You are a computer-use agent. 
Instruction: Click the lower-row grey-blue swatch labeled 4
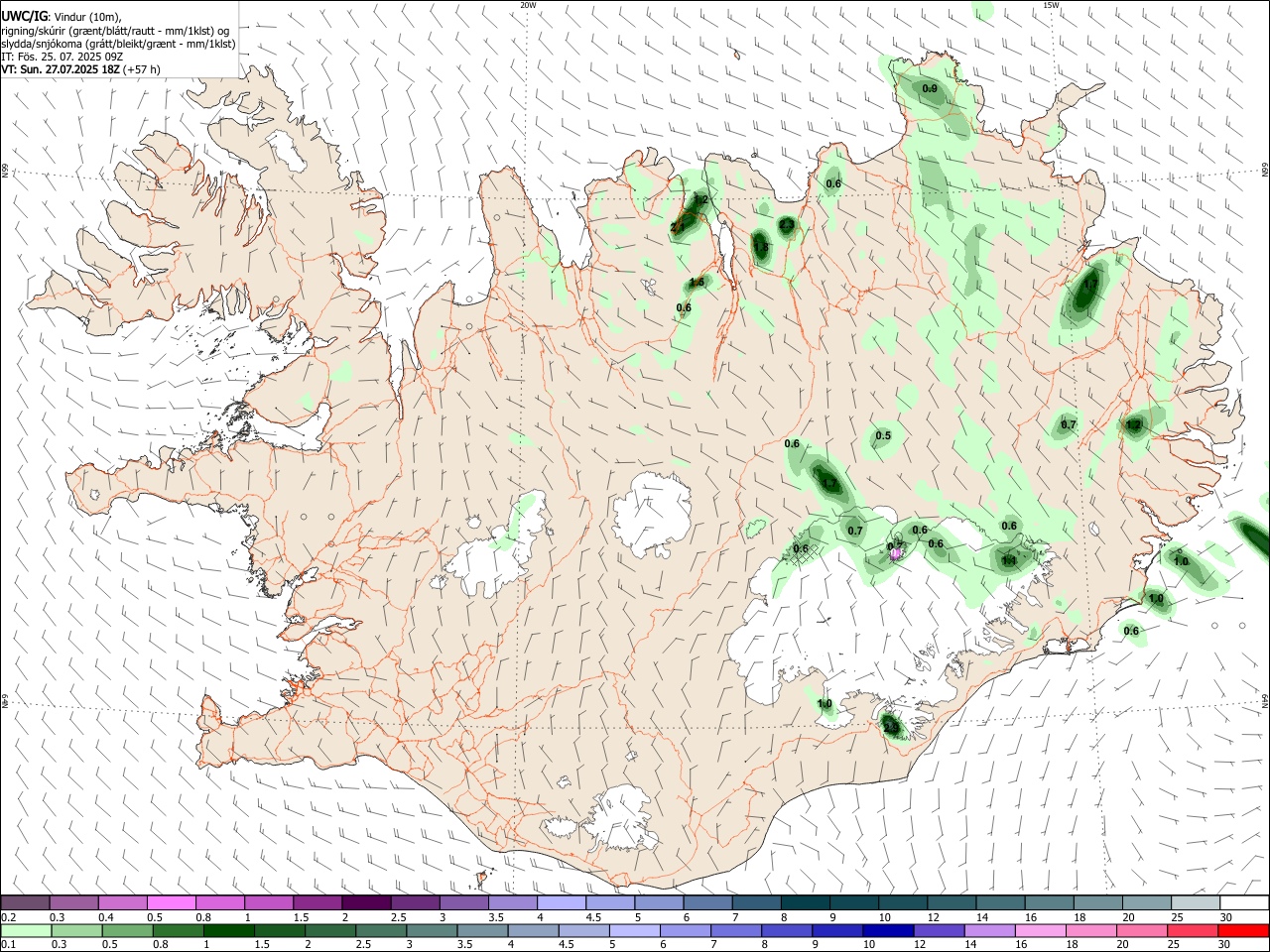click(x=533, y=931)
